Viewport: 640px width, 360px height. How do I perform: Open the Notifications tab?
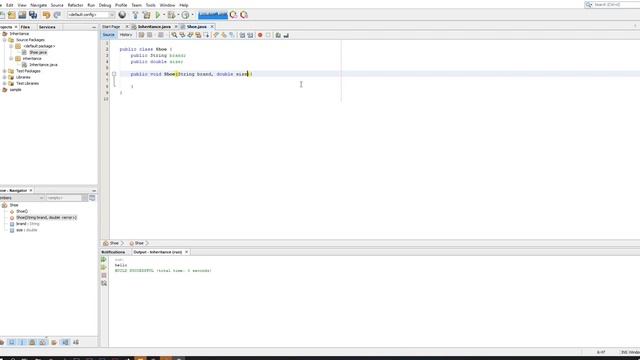pos(113,252)
